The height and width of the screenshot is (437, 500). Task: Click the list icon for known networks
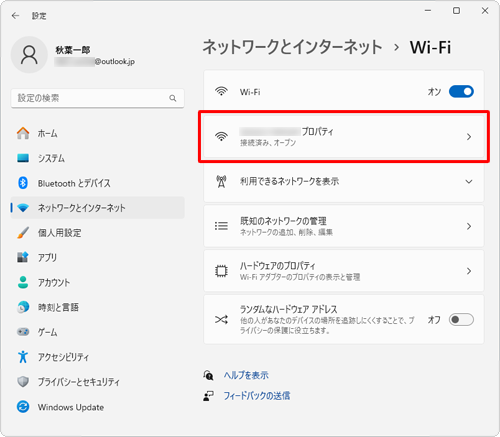pyautogui.click(x=221, y=226)
